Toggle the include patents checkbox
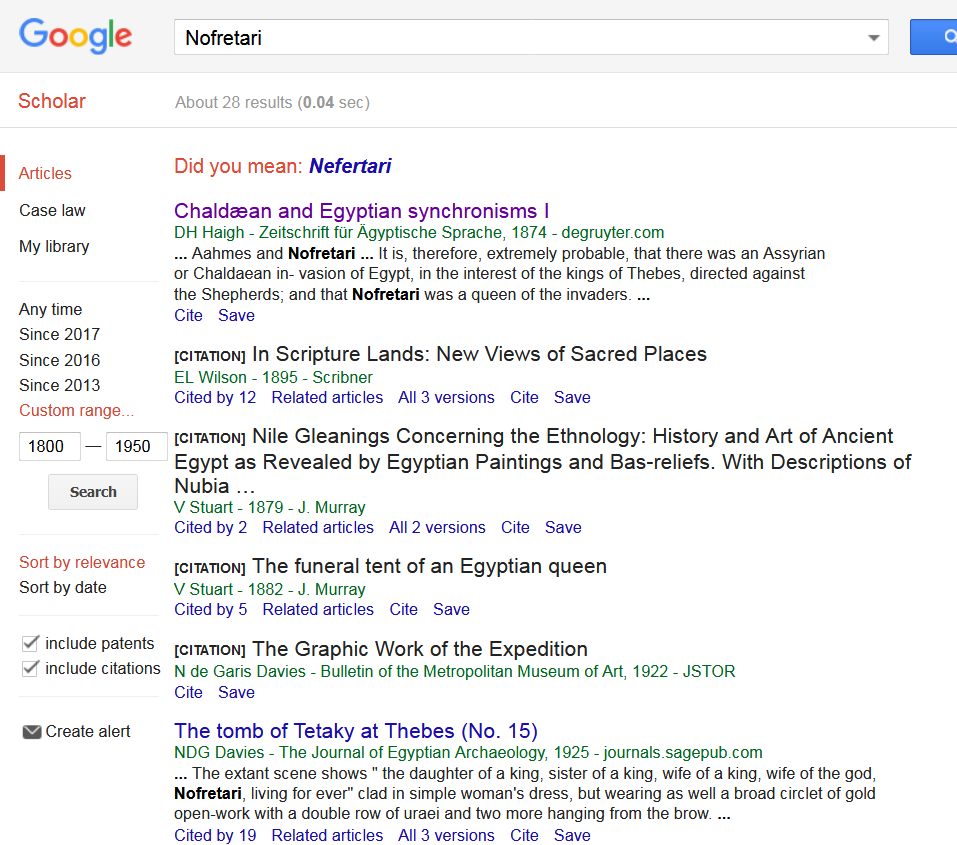The height and width of the screenshot is (845, 957). point(30,644)
